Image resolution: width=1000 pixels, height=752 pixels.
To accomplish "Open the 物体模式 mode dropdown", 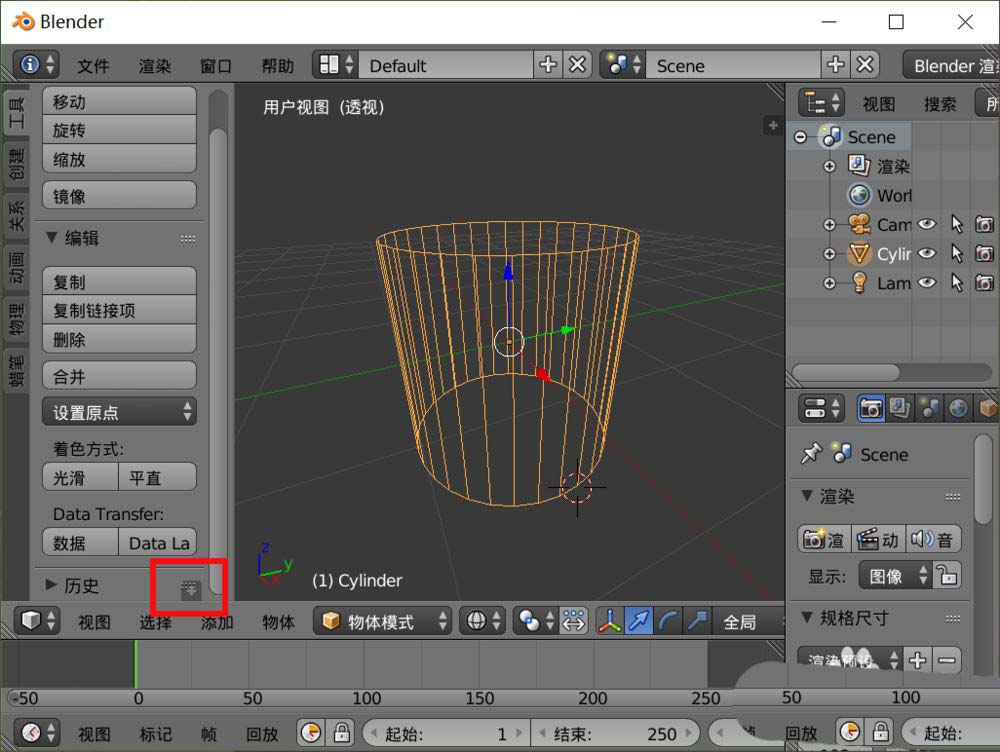I will point(383,621).
